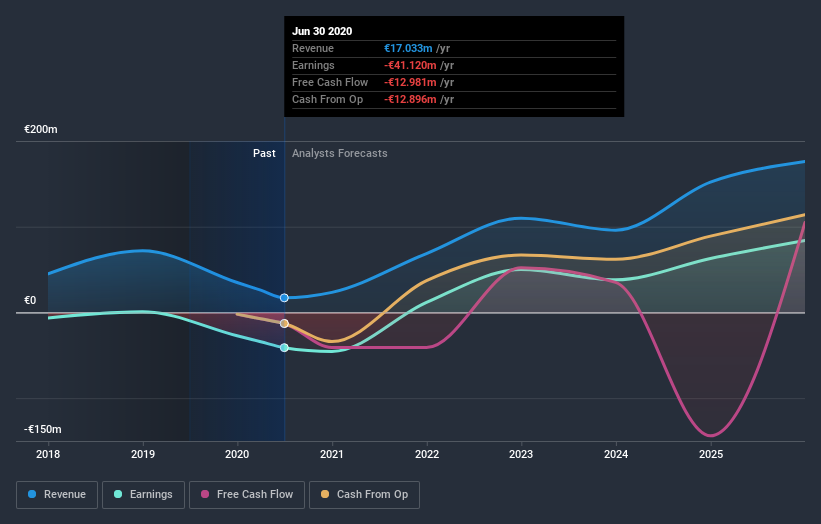The image size is (821, 524).
Task: Click the 2018 x-axis label
Action: tap(48, 454)
